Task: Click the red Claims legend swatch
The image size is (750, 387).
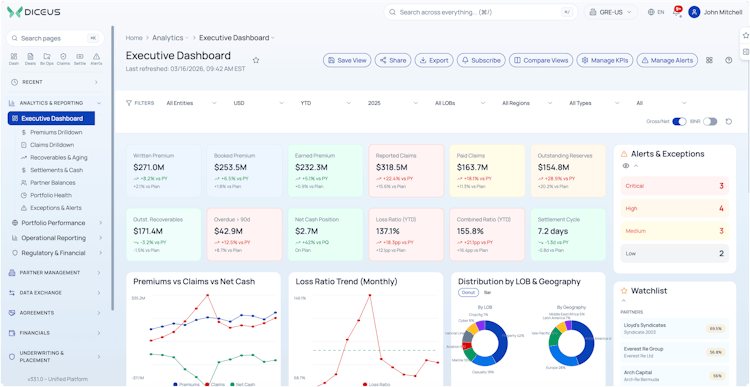Action: pyautogui.click(x=207, y=384)
